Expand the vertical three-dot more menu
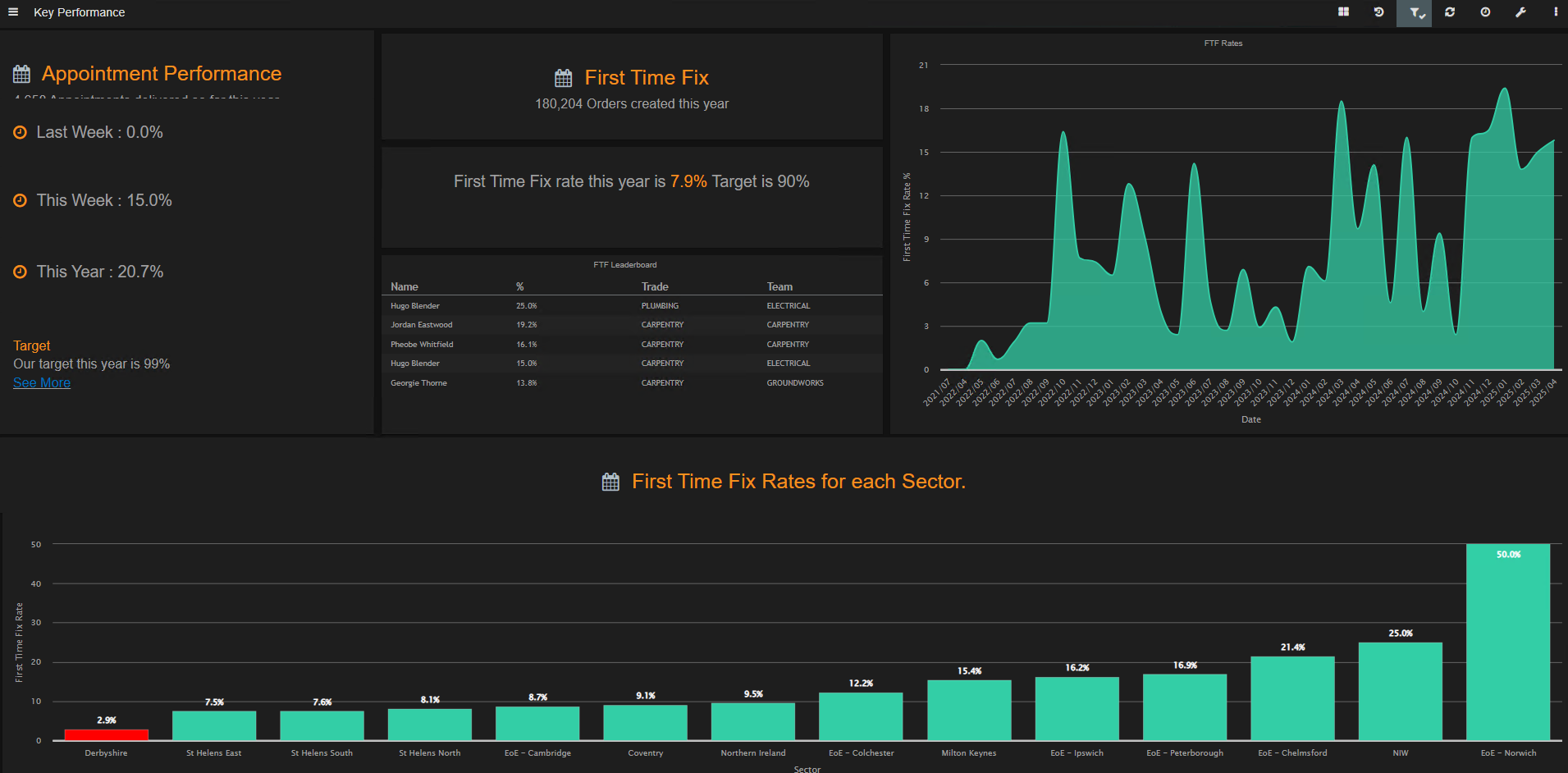Viewport: 1568px width, 773px height. pyautogui.click(x=1556, y=12)
